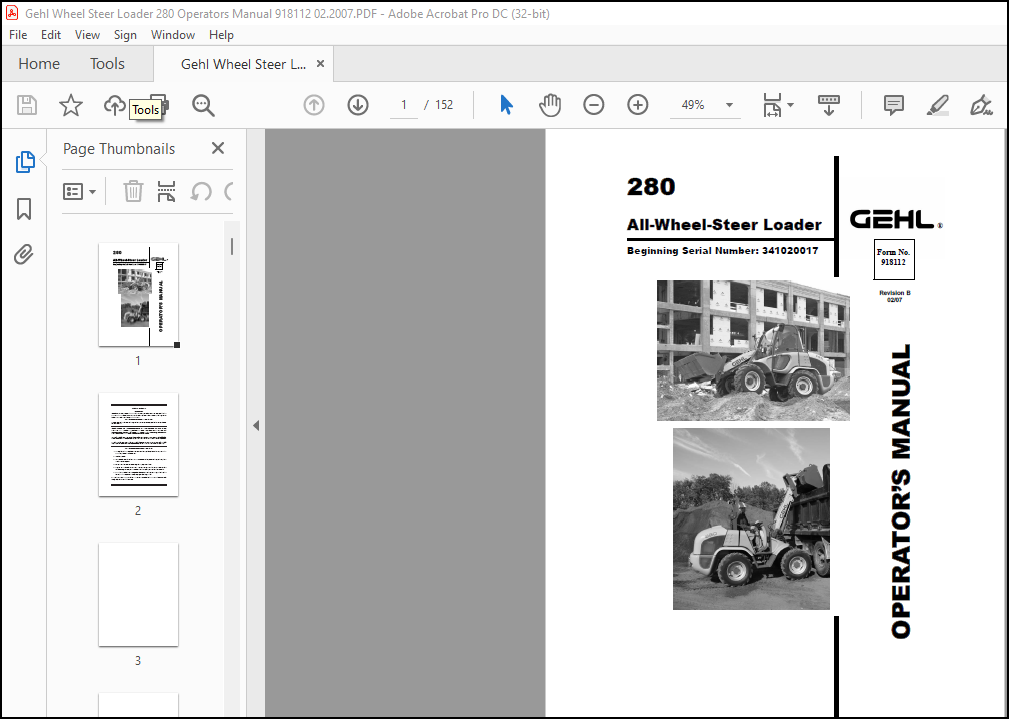Image resolution: width=1009 pixels, height=719 pixels.
Task: Close the Gehl Wheel Steer document tab
Action: 320,64
